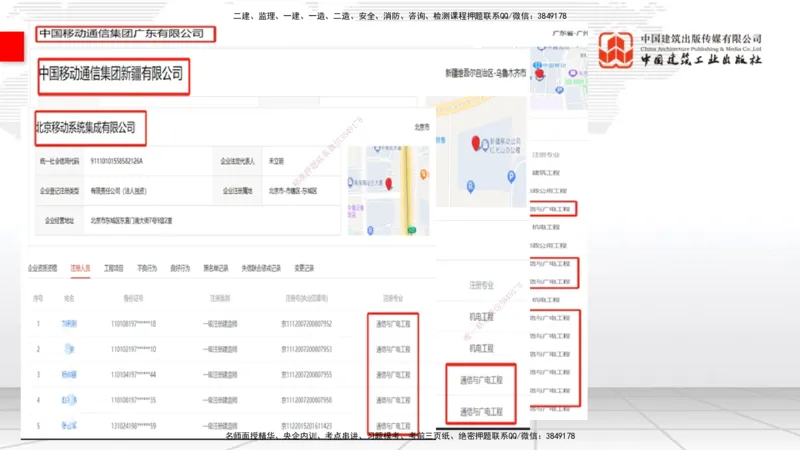This screenshot has width=800, height=450.
Task: Click the 北京市-市辖区-东城区 registration location value
Action: 293,191
